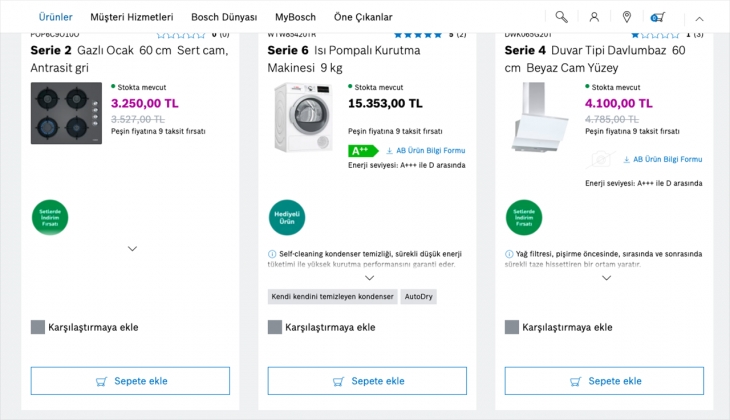This screenshot has width=730, height=420.
Task: Expand the dryer description chevron
Action: (369, 278)
